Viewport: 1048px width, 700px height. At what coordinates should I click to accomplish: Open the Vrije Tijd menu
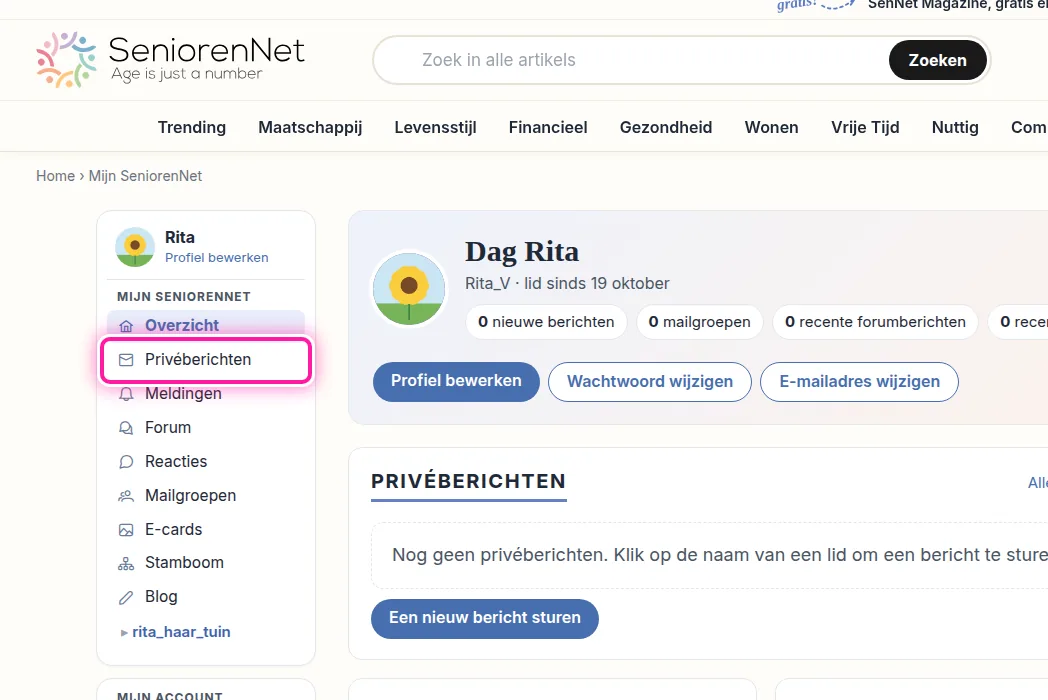pyautogui.click(x=865, y=127)
